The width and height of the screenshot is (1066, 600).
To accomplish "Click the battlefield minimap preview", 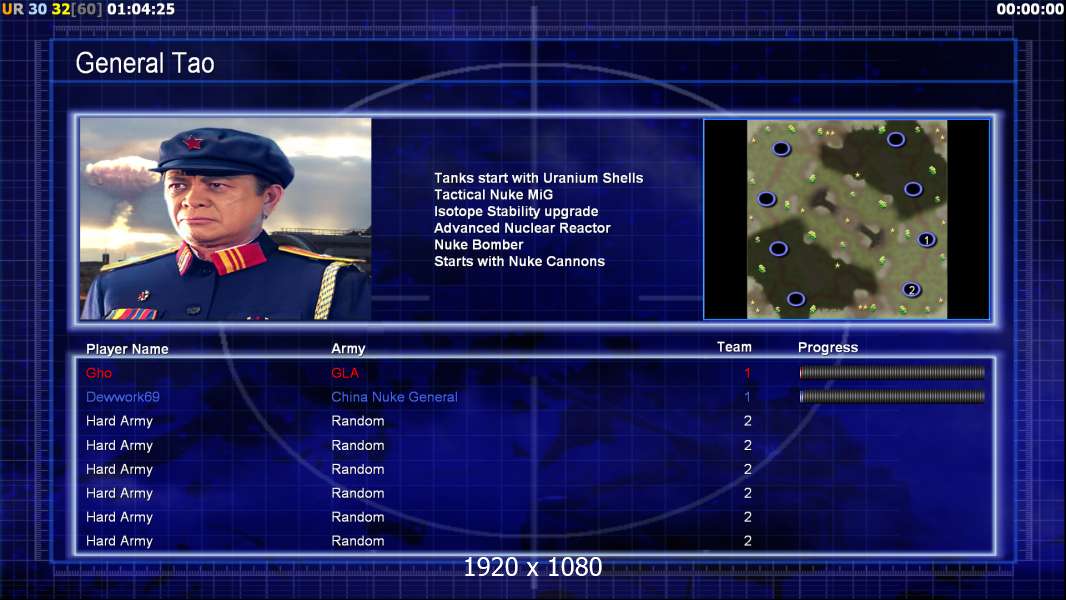I will point(846,219).
